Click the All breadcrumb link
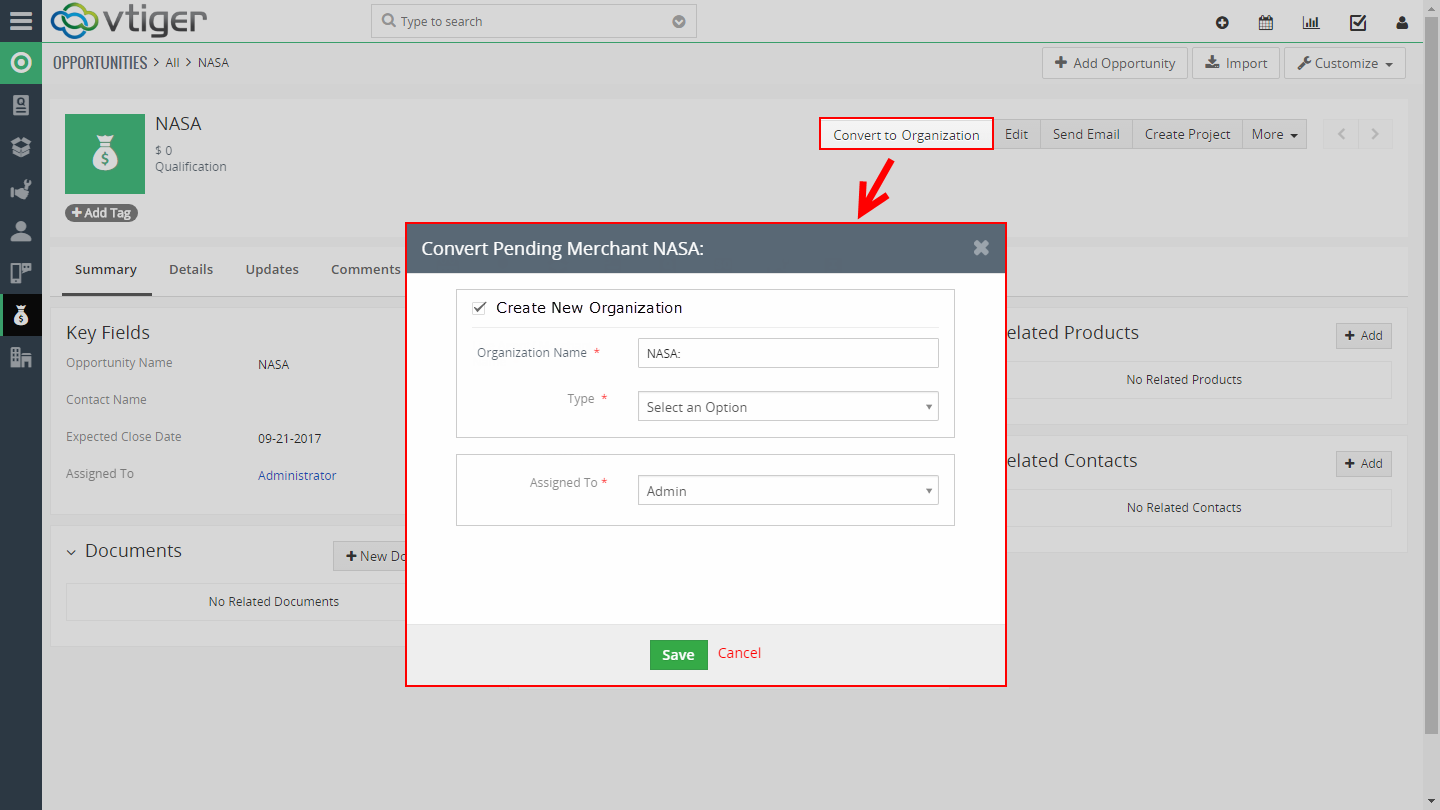1440x810 pixels. (x=172, y=63)
